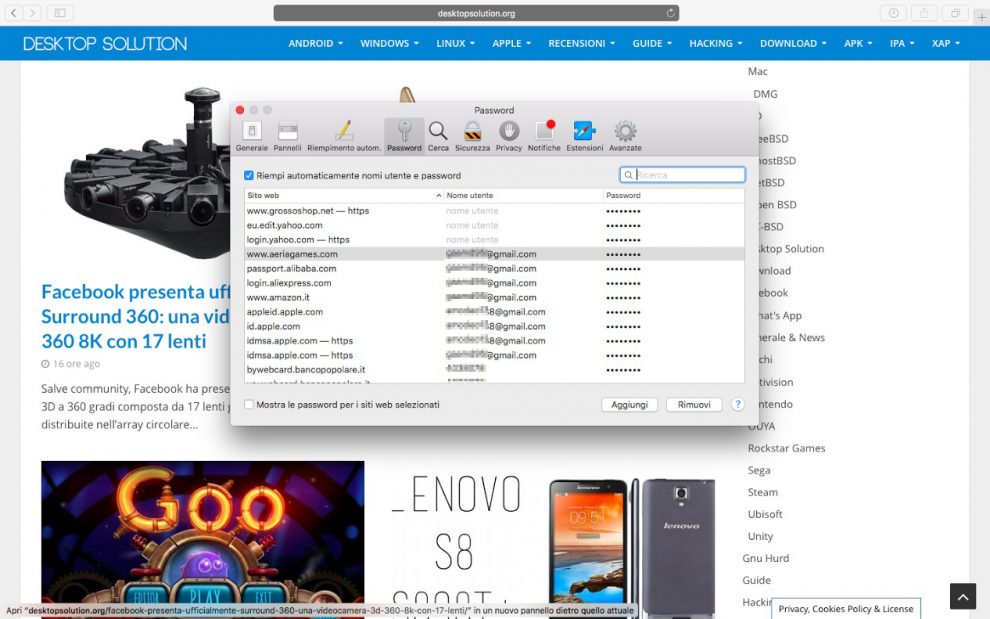Open the Privacy hand icon

coord(509,136)
